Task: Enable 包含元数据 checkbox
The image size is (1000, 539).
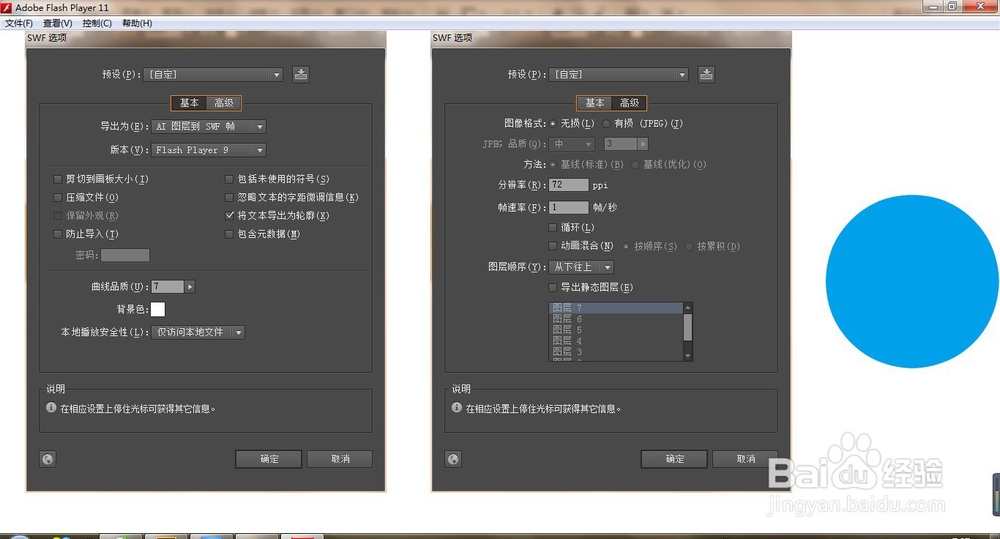Action: (229, 234)
